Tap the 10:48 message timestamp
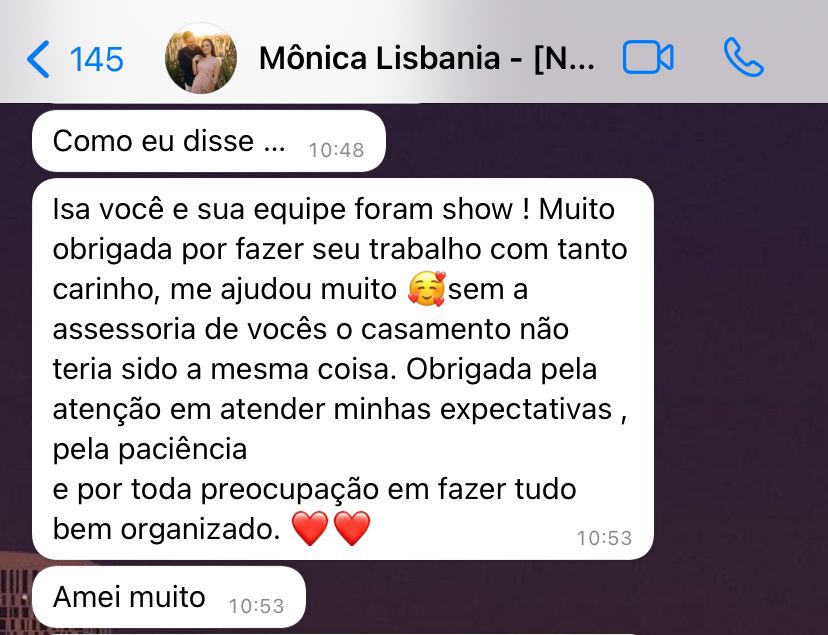Screen dimensions: 828x635 pos(336,150)
